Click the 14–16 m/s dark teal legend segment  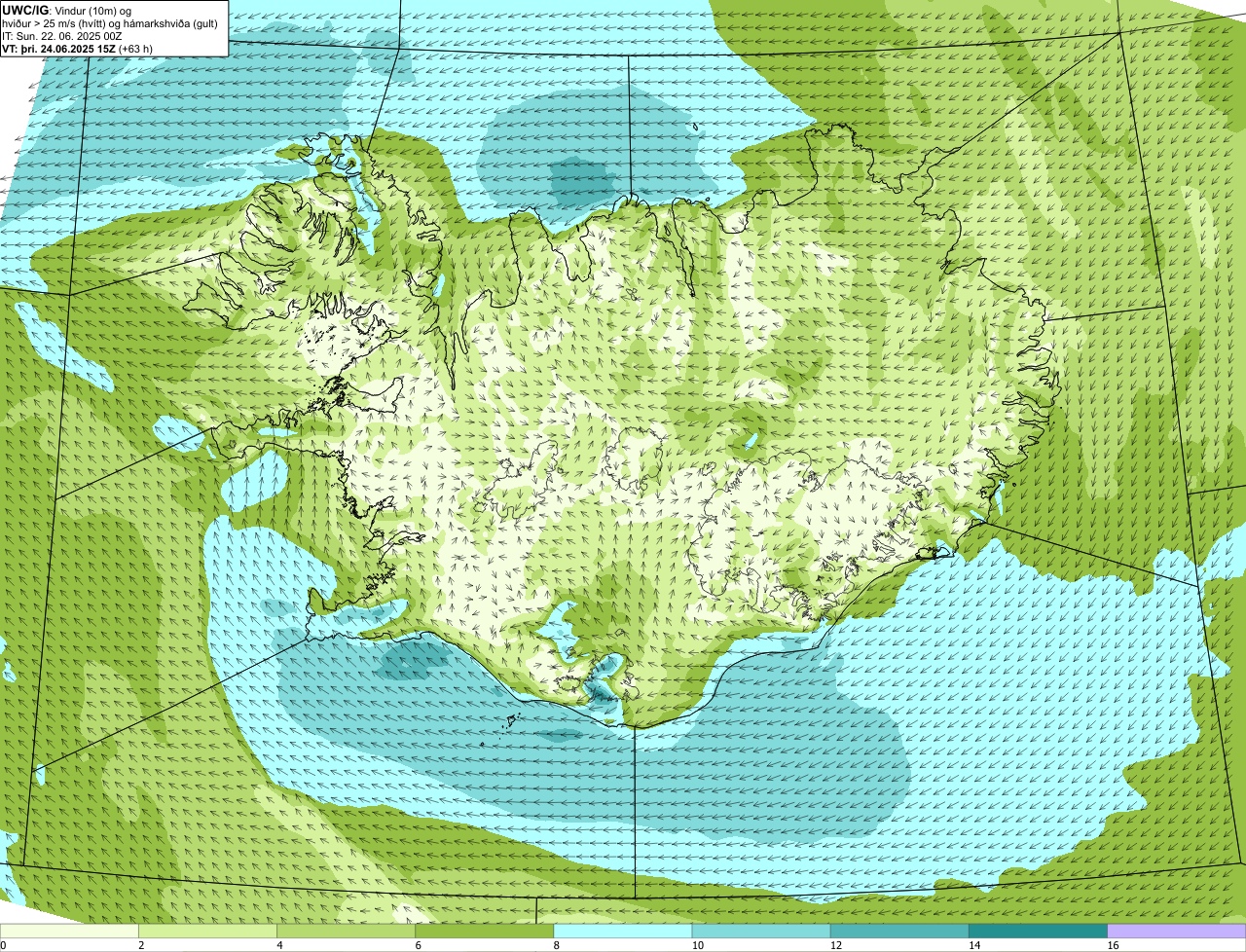[x=1039, y=931]
